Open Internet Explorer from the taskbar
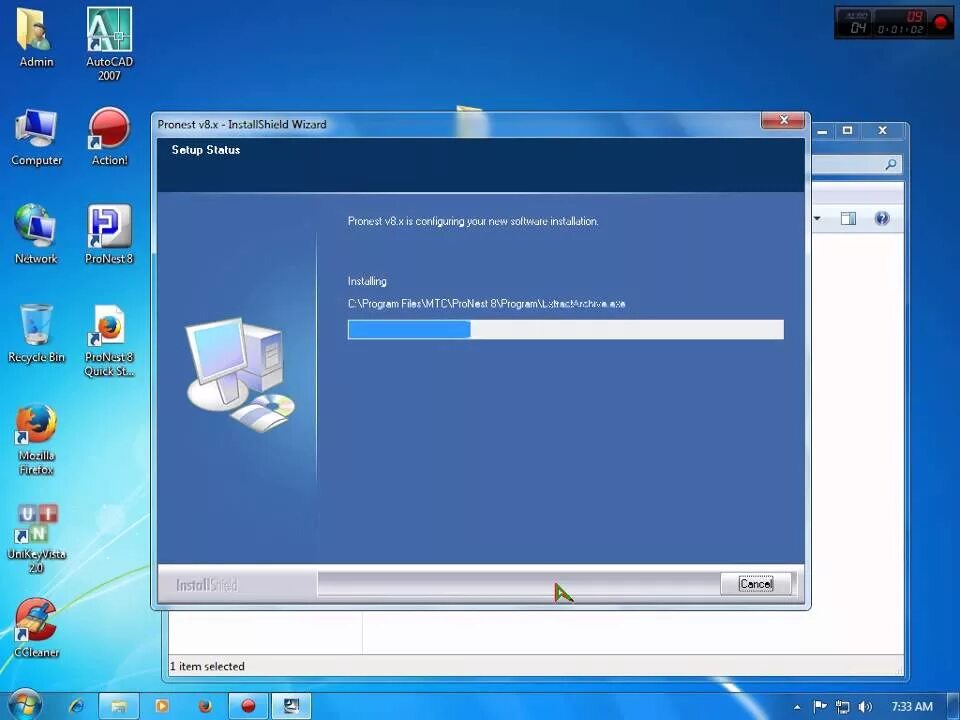This screenshot has width=960, height=720. (77, 706)
